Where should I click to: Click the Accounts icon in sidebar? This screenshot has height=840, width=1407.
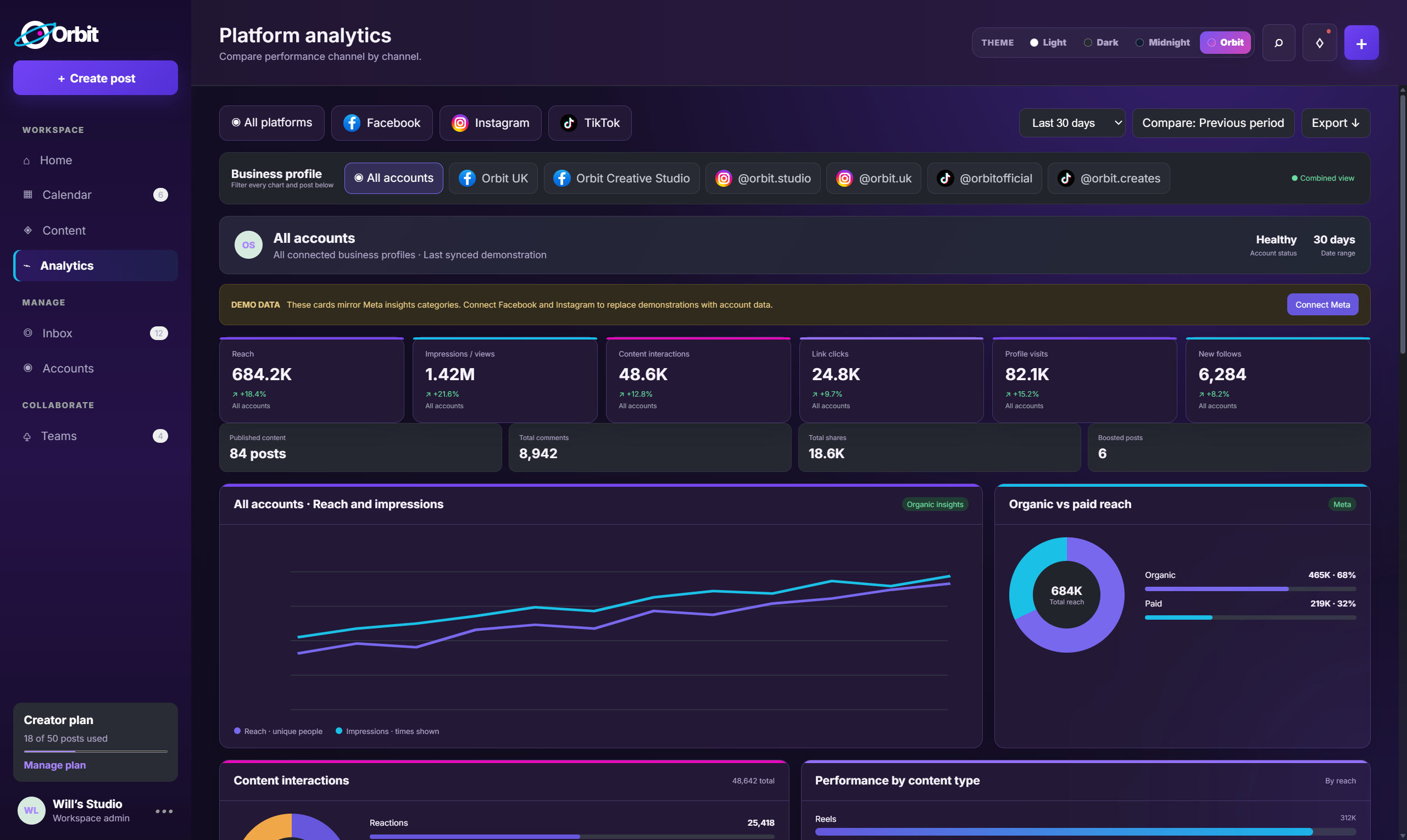point(27,368)
